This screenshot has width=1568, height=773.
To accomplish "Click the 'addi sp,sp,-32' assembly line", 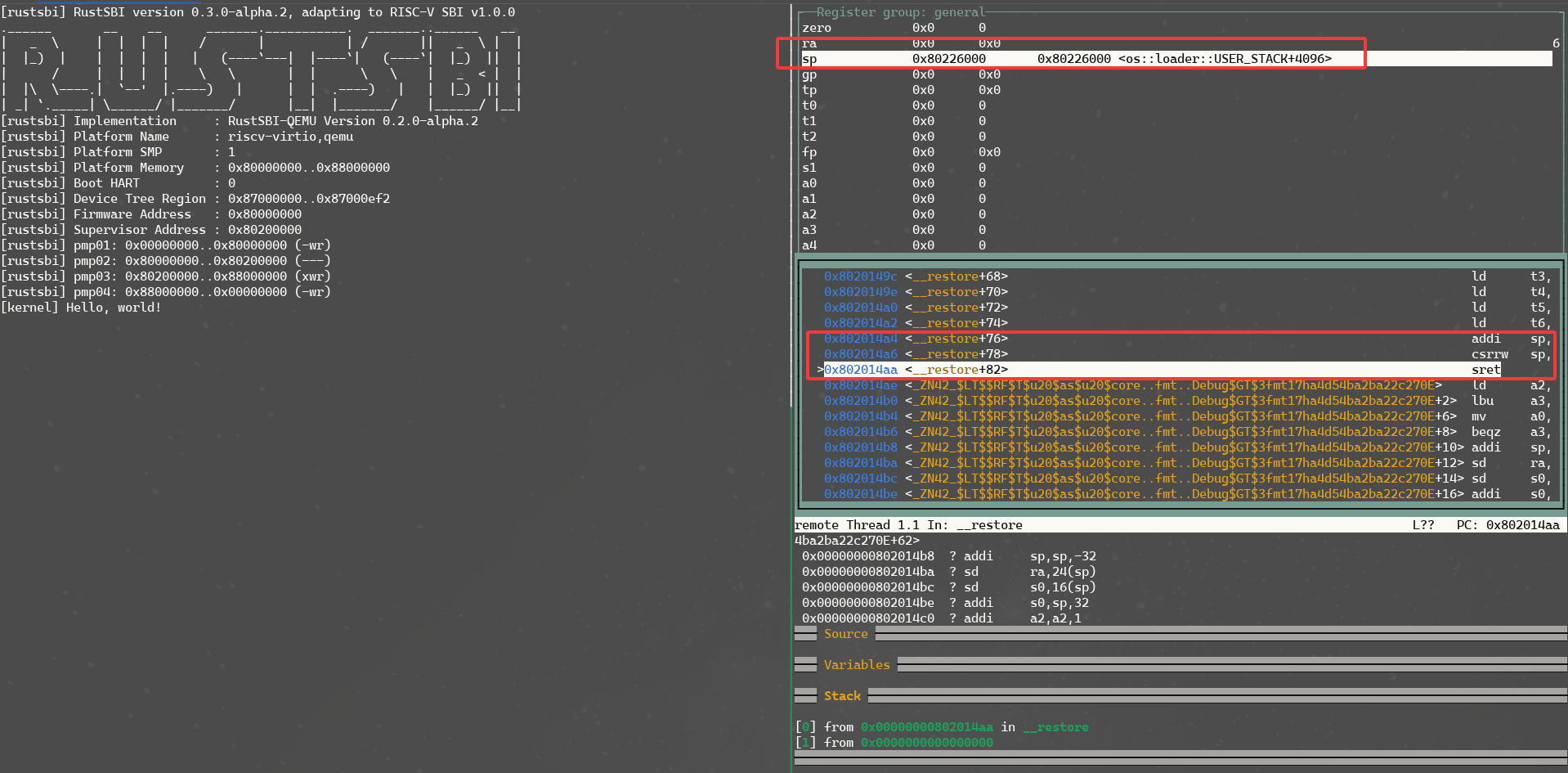I will click(x=948, y=556).
